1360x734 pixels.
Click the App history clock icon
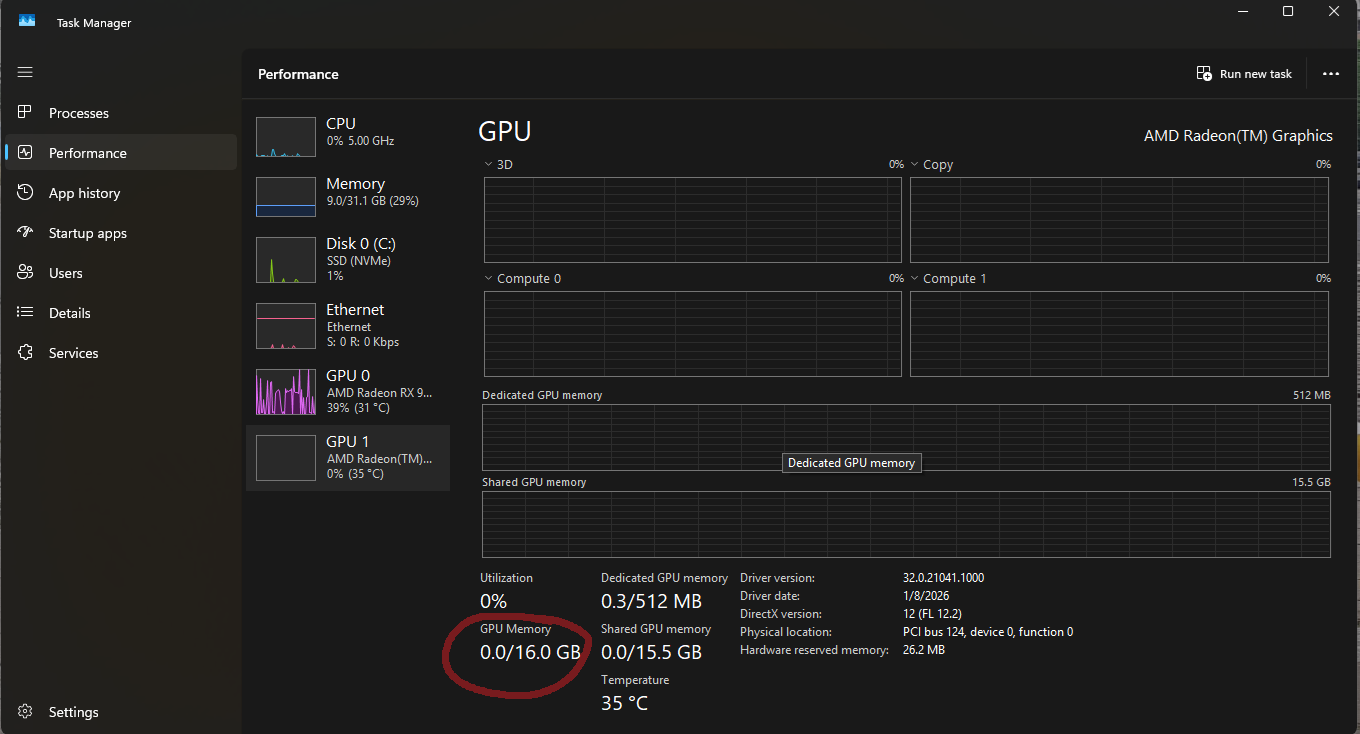point(25,193)
